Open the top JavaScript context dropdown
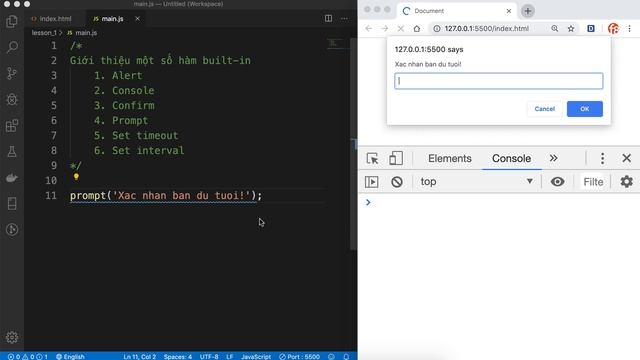The image size is (640, 360). (x=477, y=182)
